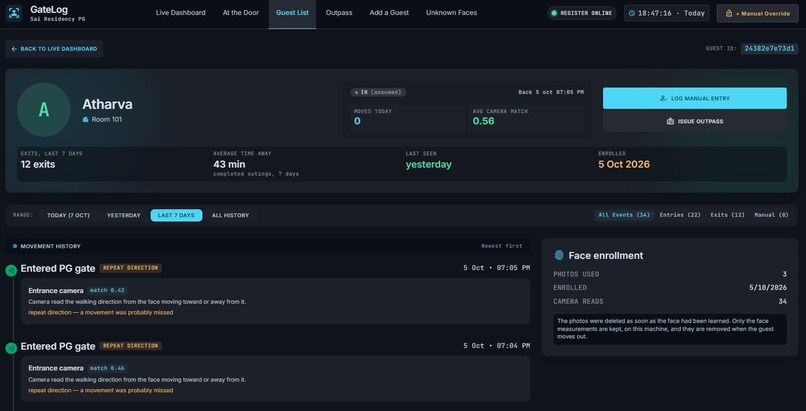Click Repeat Direction badge on 07:05 PM event
The width and height of the screenshot is (806, 411).
(x=131, y=268)
